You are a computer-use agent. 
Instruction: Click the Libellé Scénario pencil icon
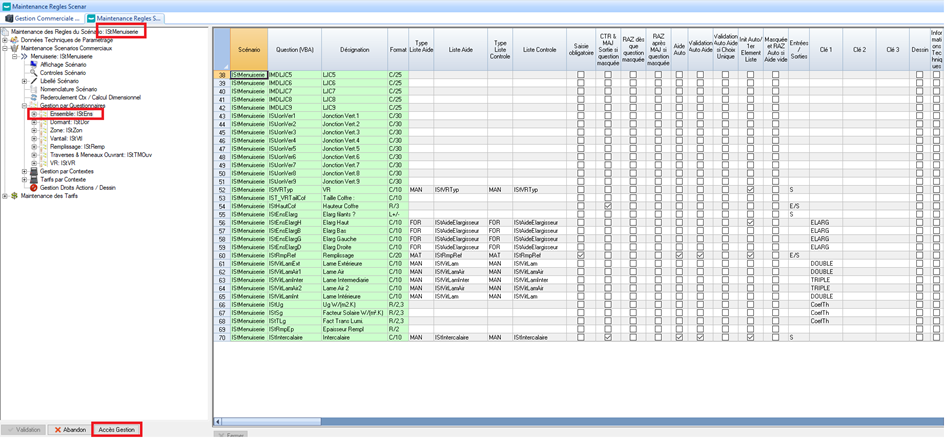[x=34, y=81]
